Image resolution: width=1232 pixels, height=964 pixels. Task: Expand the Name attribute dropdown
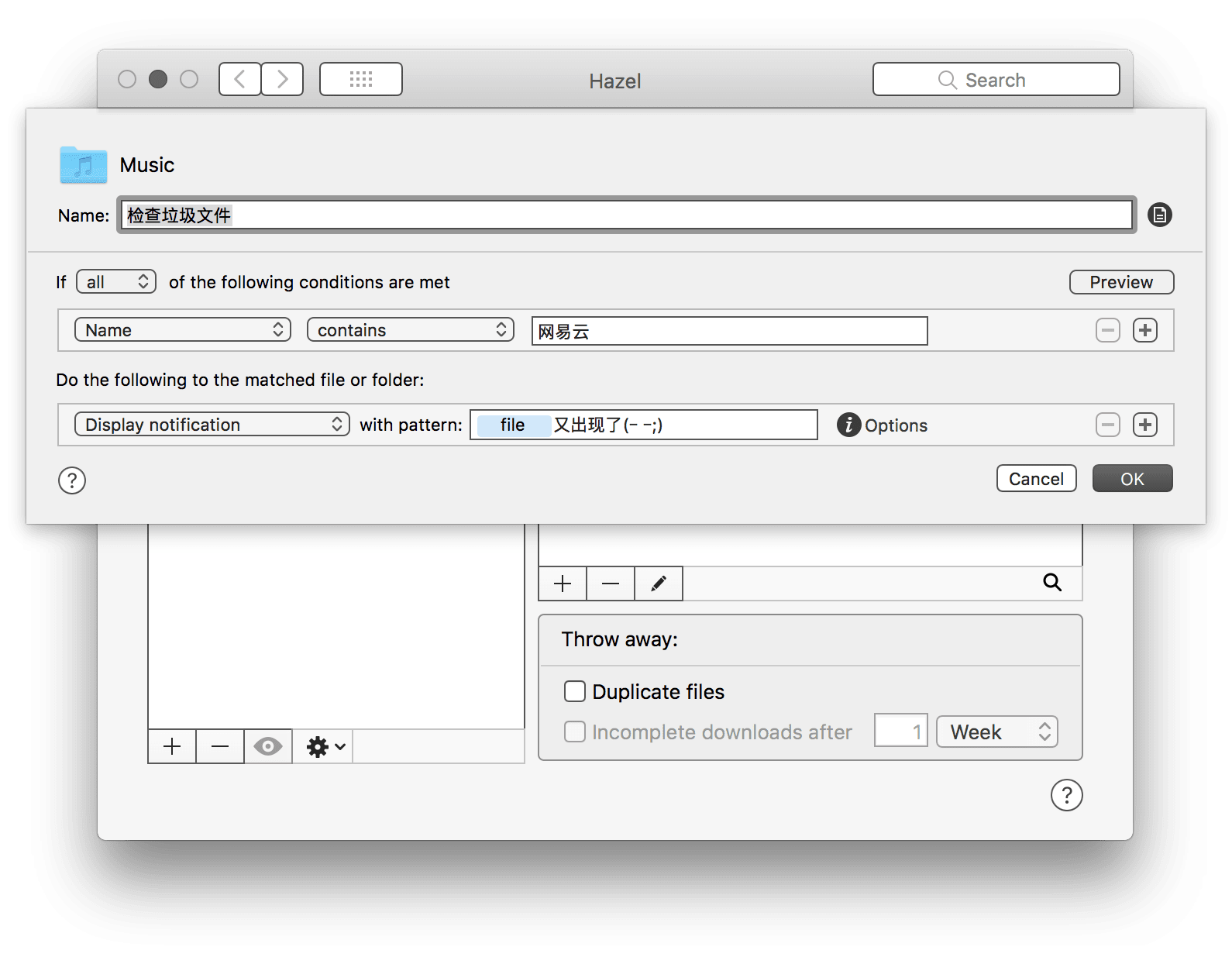coord(183,330)
